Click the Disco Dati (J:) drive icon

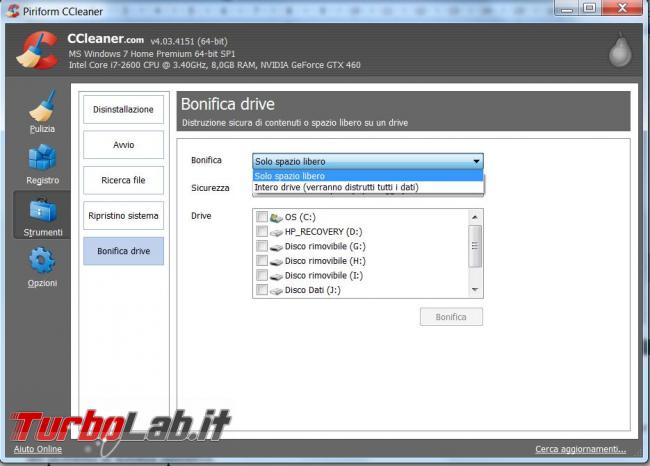[x=276, y=291]
